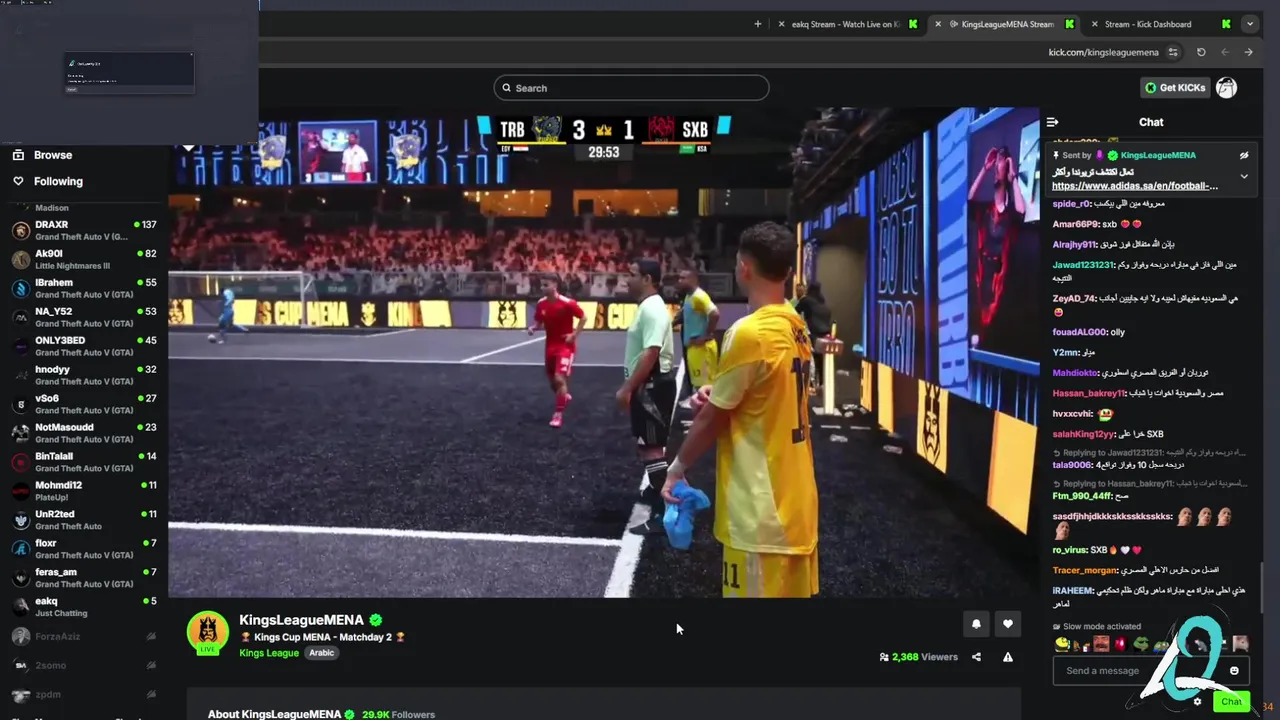Viewport: 1280px width, 720px height.
Task: Close the Stream - Kick Dashboard tab
Action: 1095,24
